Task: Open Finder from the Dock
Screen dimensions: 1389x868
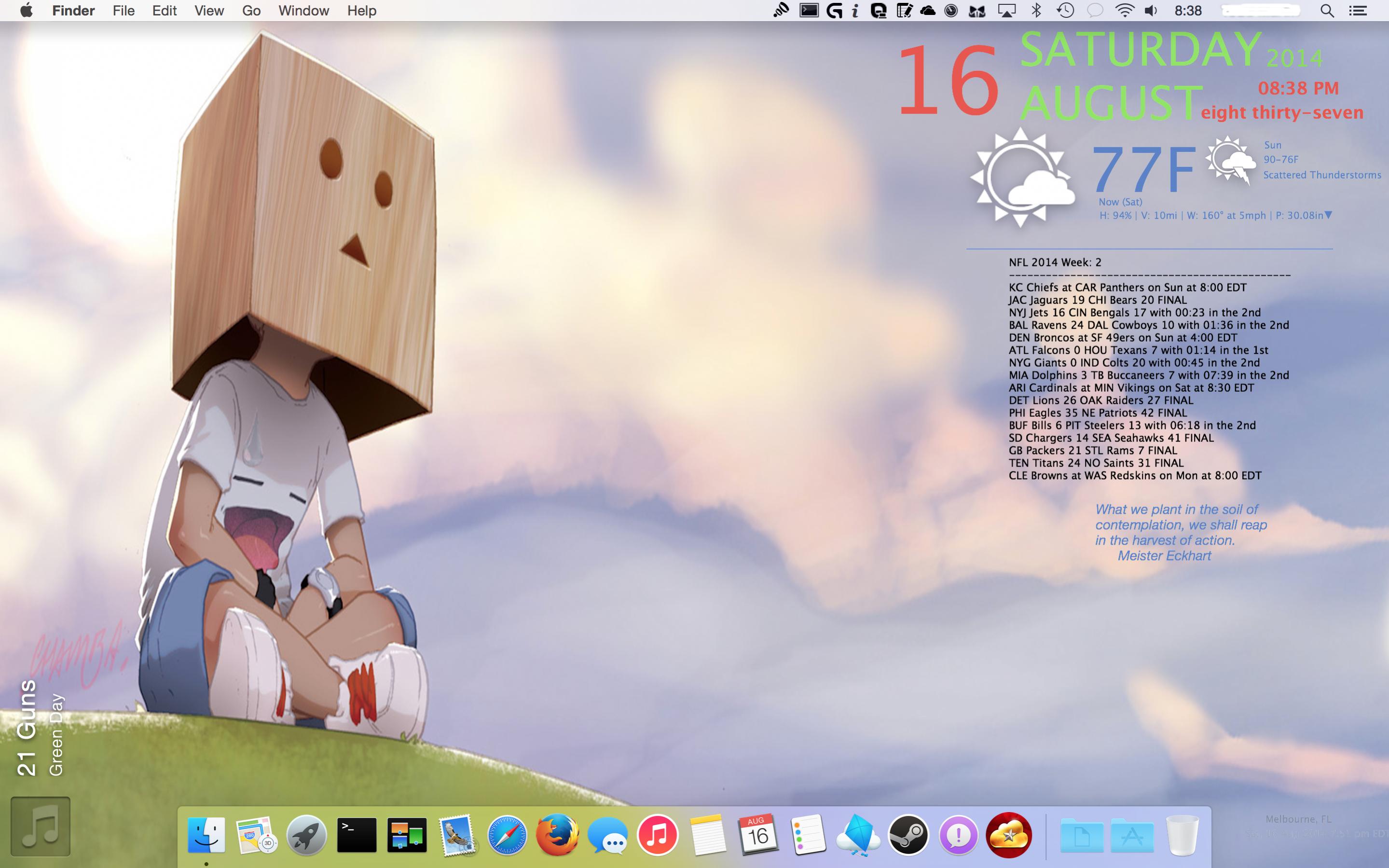Action: [x=206, y=835]
